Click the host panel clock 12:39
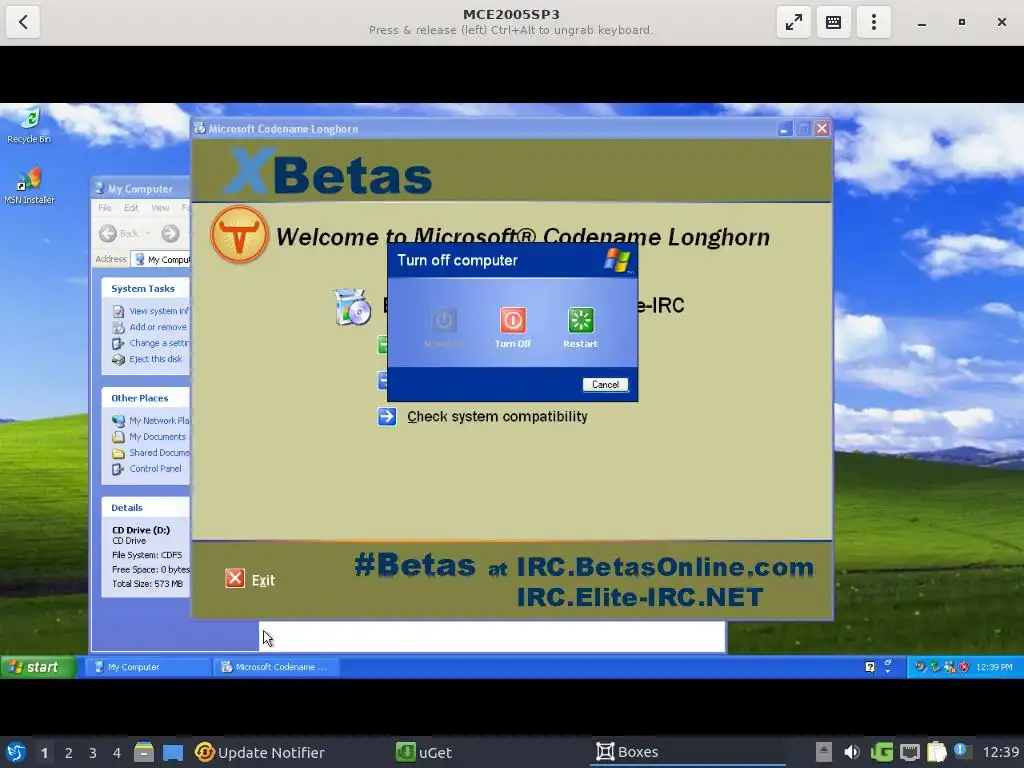 point(1000,752)
